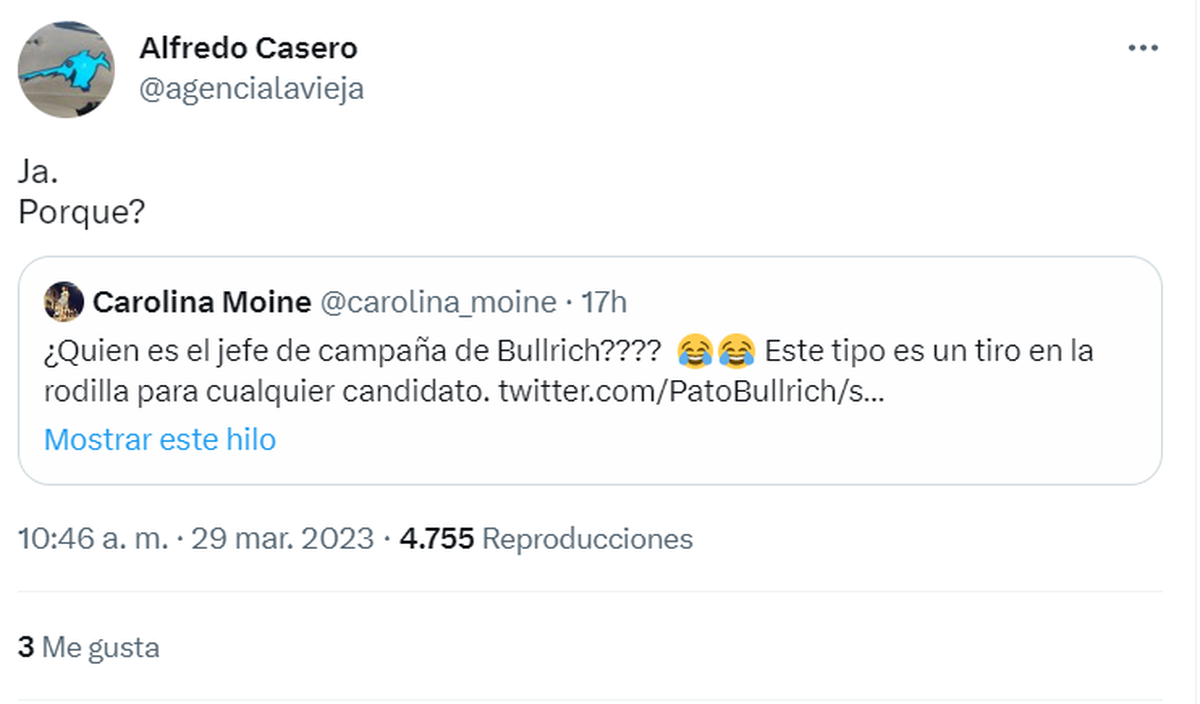1200x704 pixels.
Task: Click the 10:46 a. m. tweet time
Action: 94,539
